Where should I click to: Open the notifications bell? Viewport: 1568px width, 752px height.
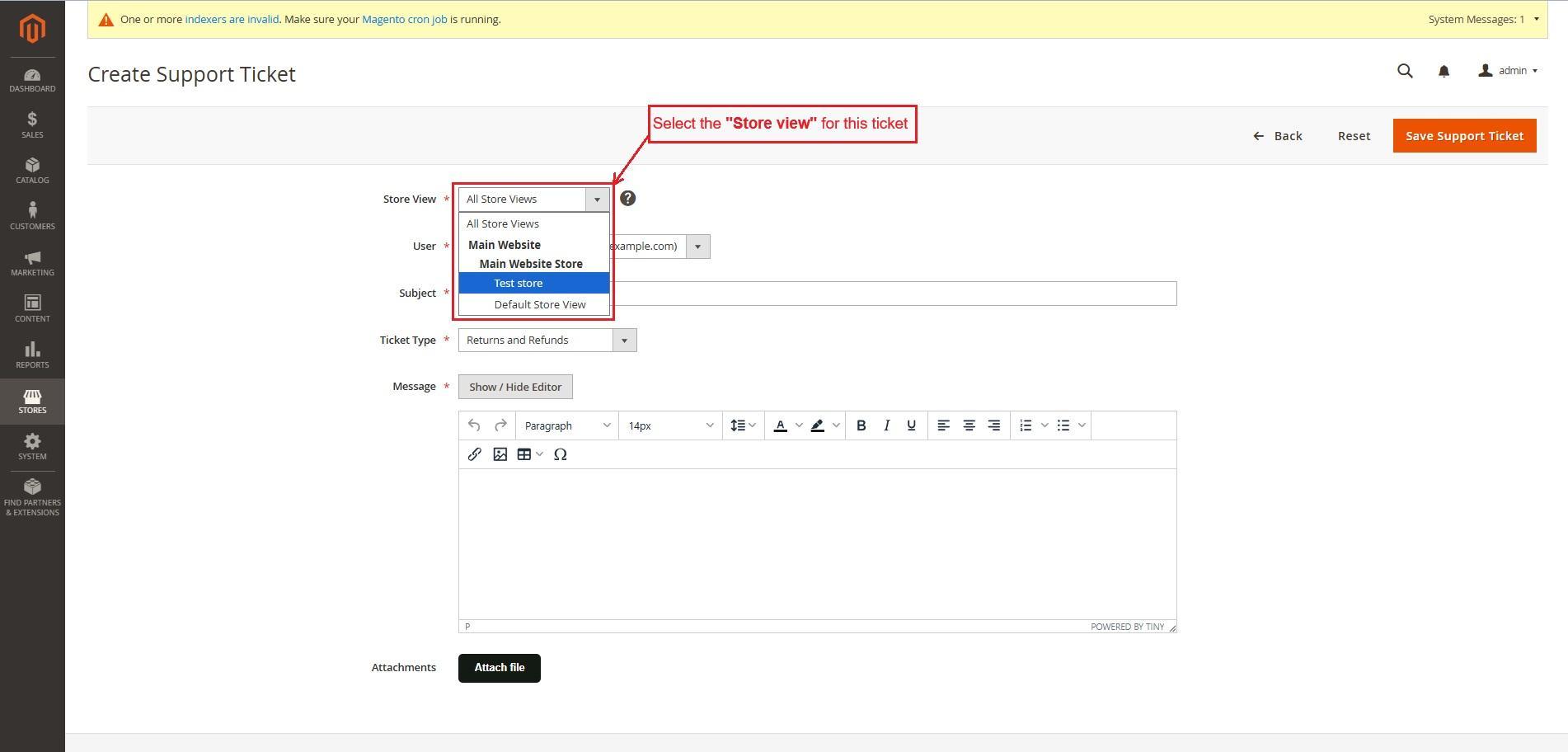1444,72
